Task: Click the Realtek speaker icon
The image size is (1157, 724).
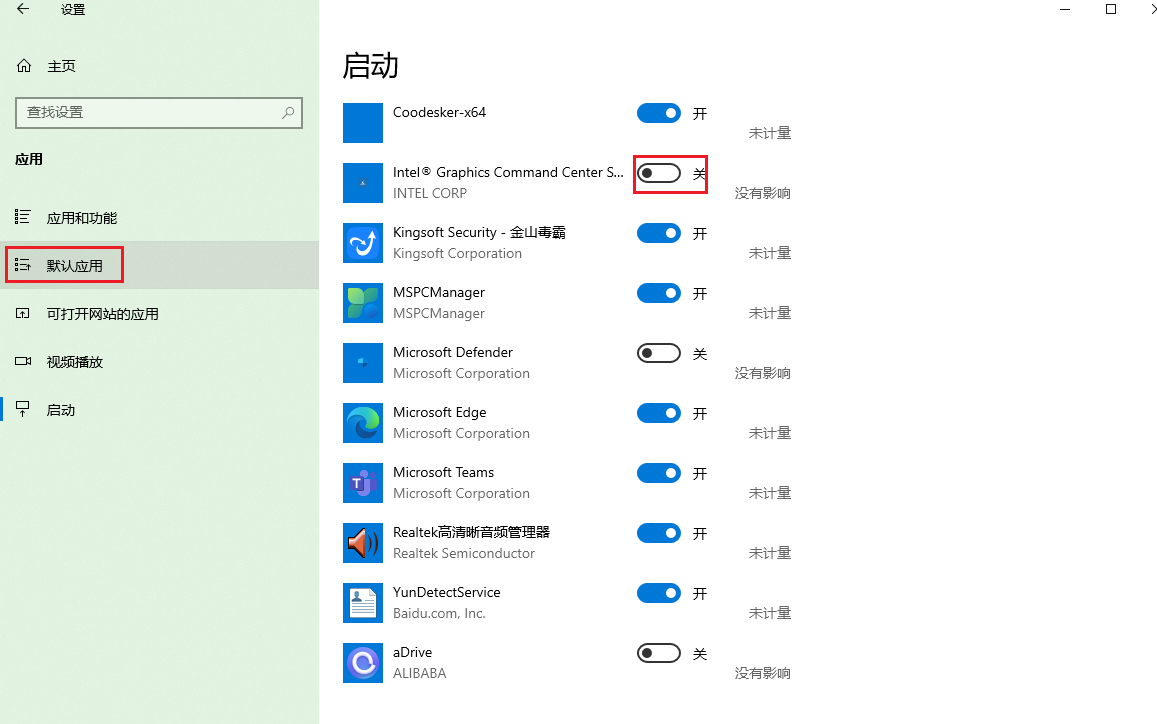Action: pyautogui.click(x=362, y=542)
